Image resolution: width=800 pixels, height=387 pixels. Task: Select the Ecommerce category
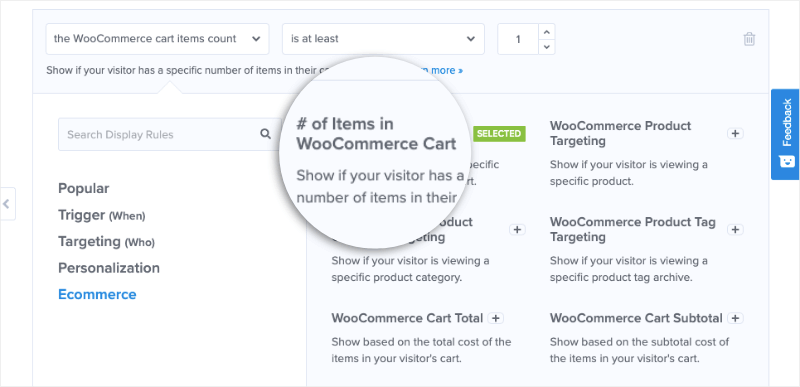pyautogui.click(x=97, y=295)
